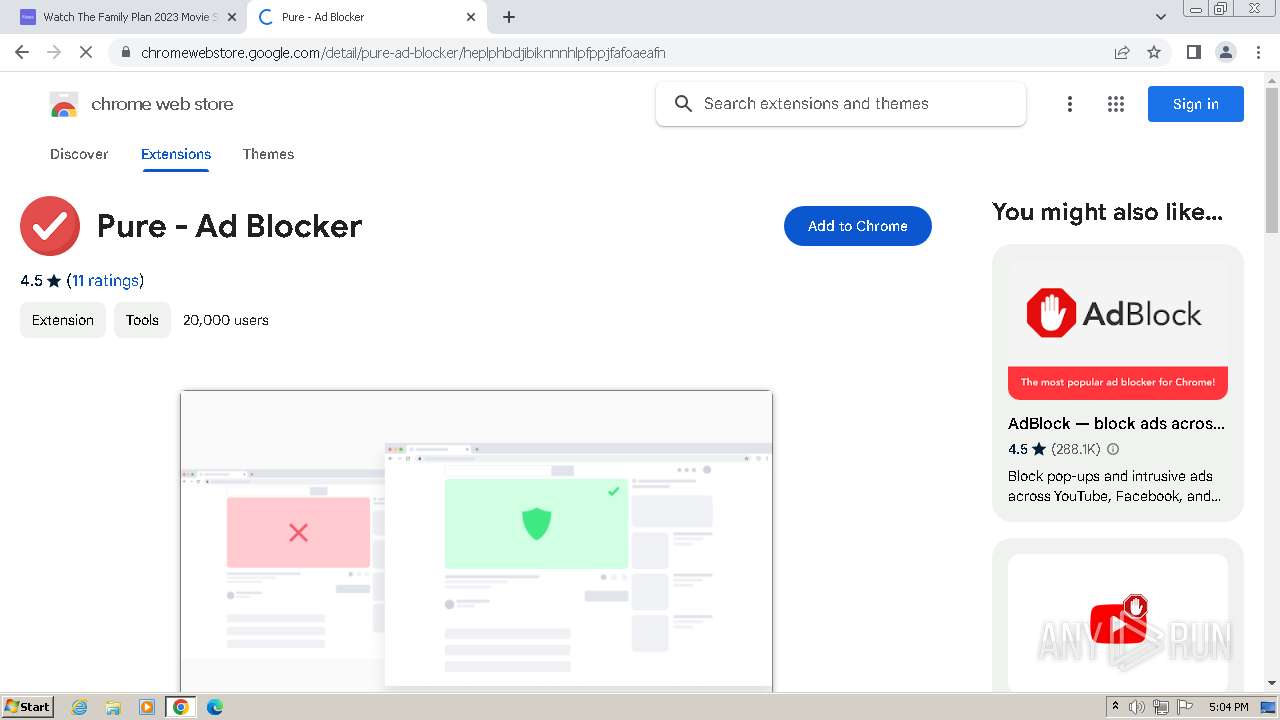Click the search magnifier icon
1280x720 pixels.
(x=683, y=104)
